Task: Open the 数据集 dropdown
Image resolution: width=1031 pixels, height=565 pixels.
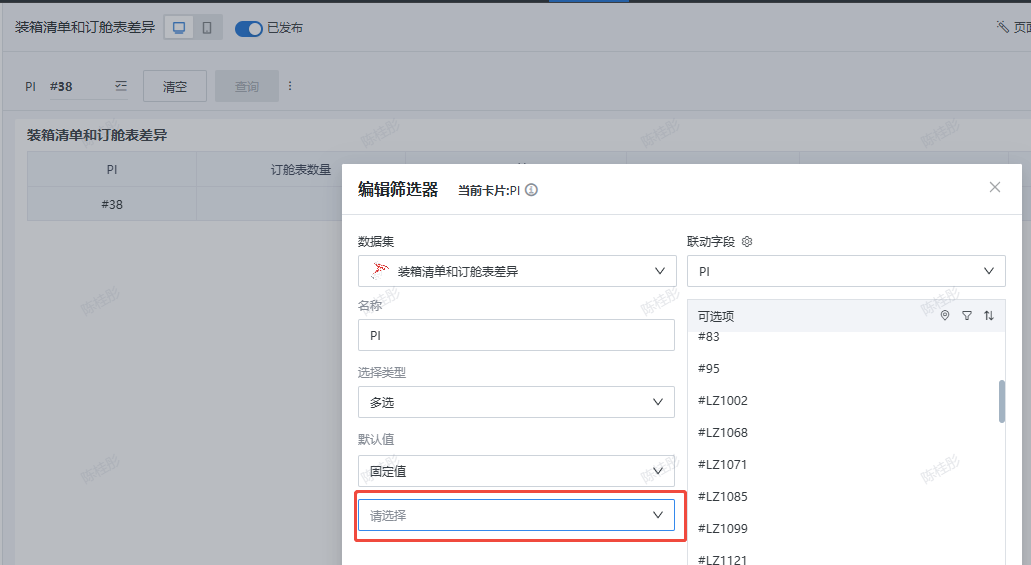Action: click(517, 271)
